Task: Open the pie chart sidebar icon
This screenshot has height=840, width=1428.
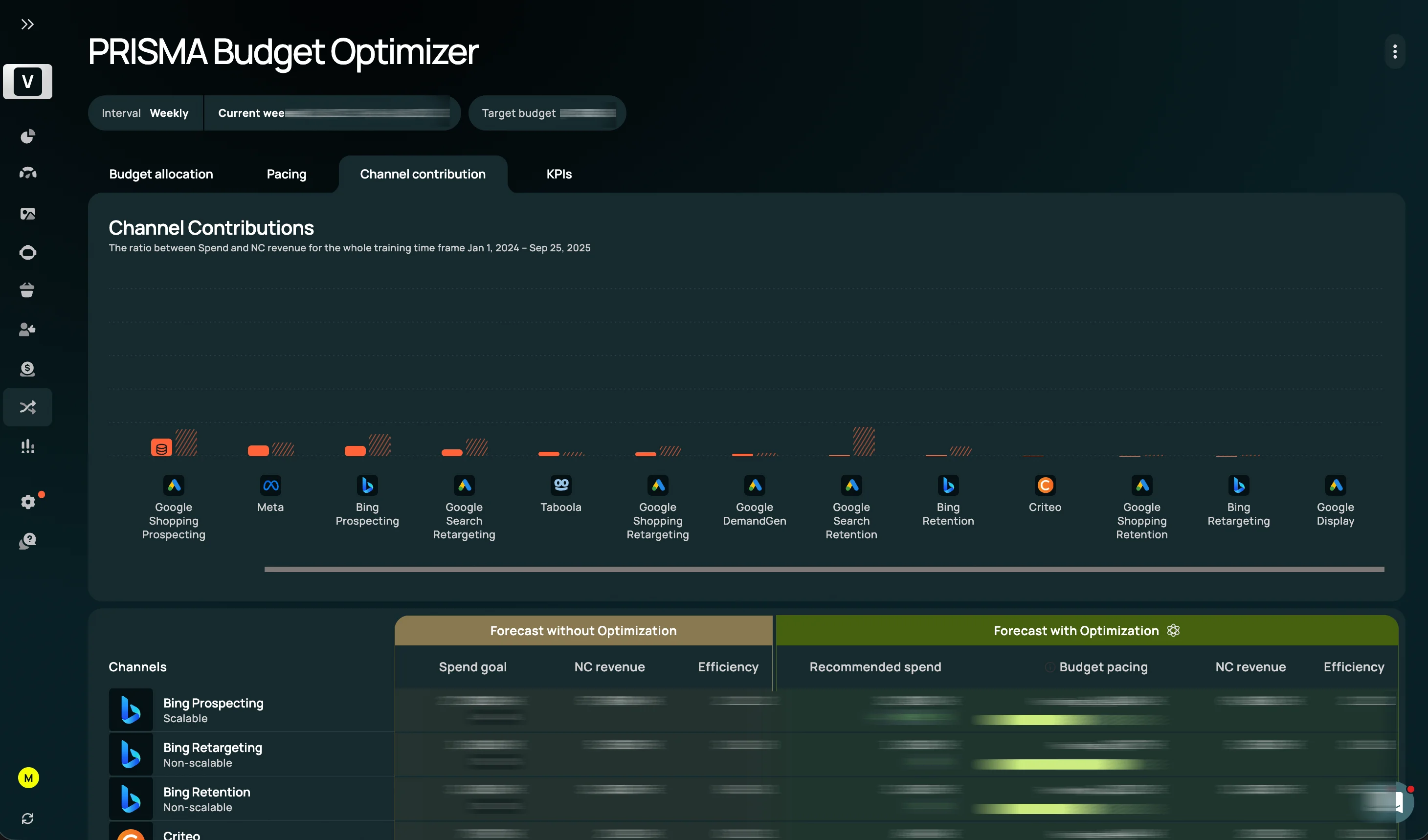Action: click(x=27, y=136)
